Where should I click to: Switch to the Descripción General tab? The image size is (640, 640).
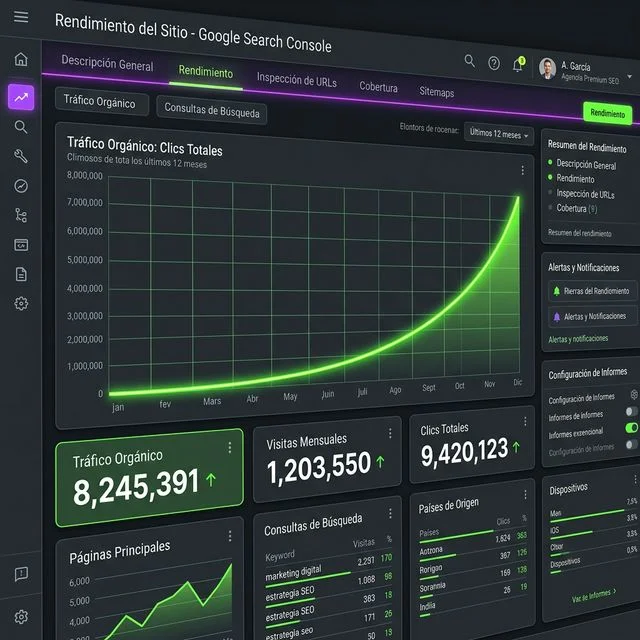107,64
